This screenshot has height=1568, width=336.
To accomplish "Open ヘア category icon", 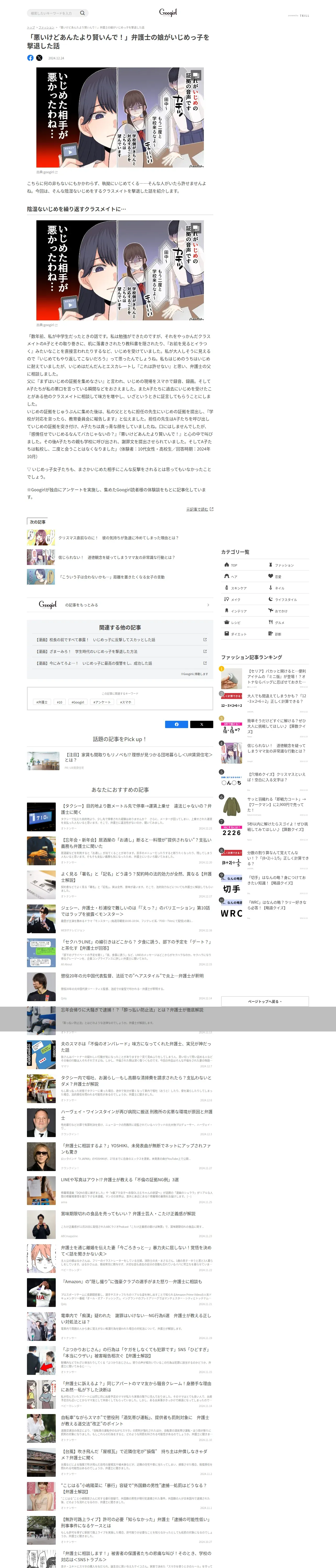I will click(x=226, y=577).
